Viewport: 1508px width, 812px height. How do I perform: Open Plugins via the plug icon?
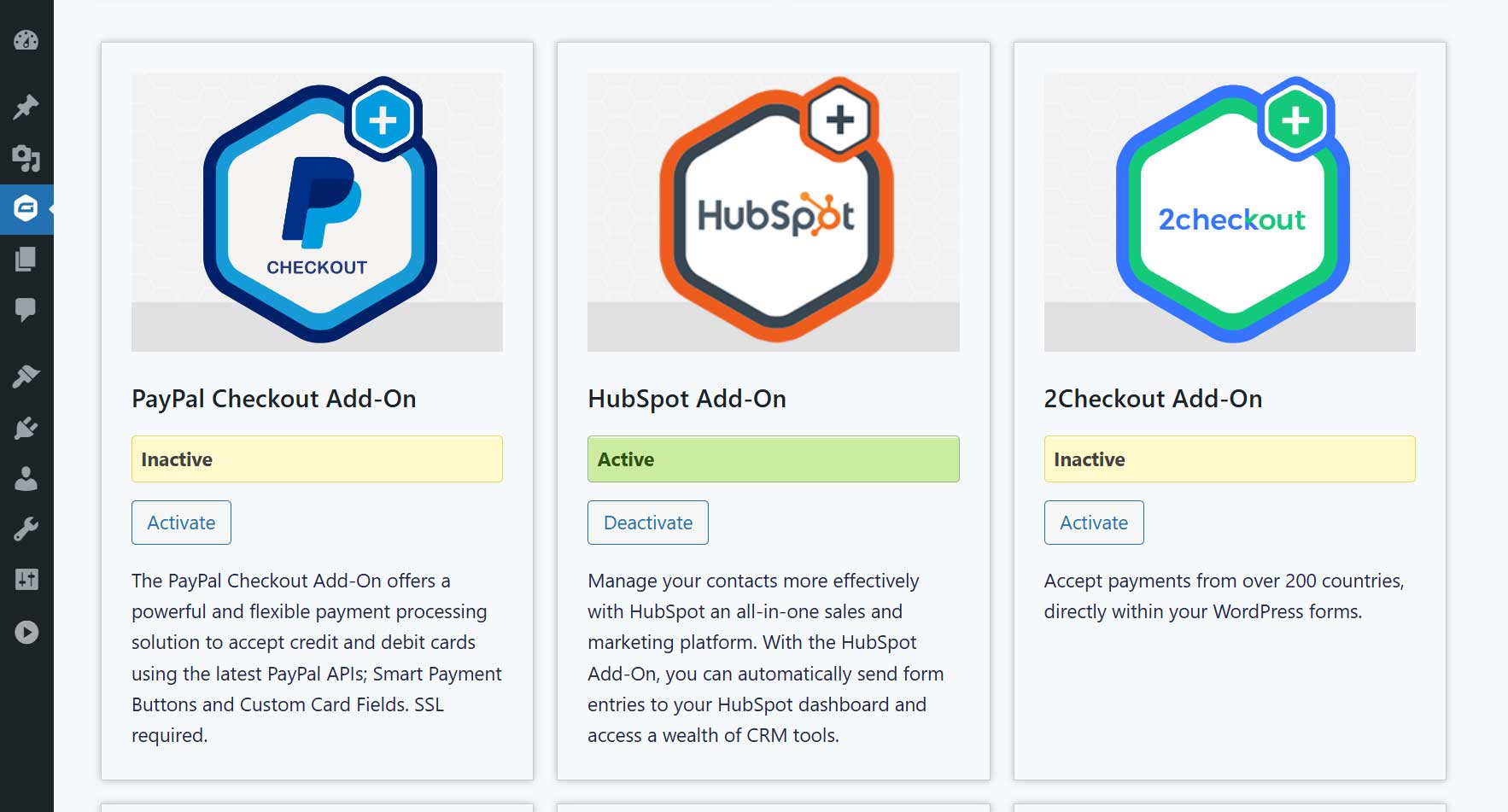click(x=26, y=428)
